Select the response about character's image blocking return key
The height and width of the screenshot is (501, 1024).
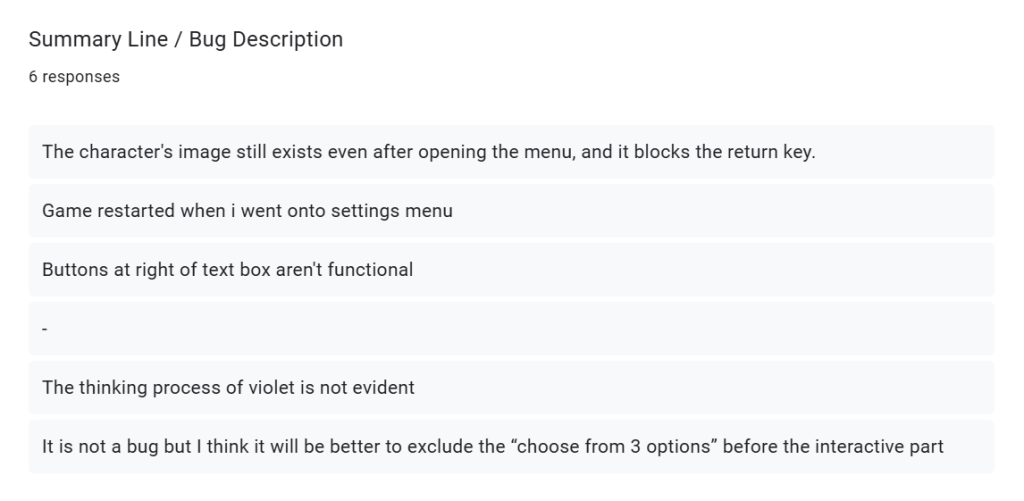coord(511,152)
